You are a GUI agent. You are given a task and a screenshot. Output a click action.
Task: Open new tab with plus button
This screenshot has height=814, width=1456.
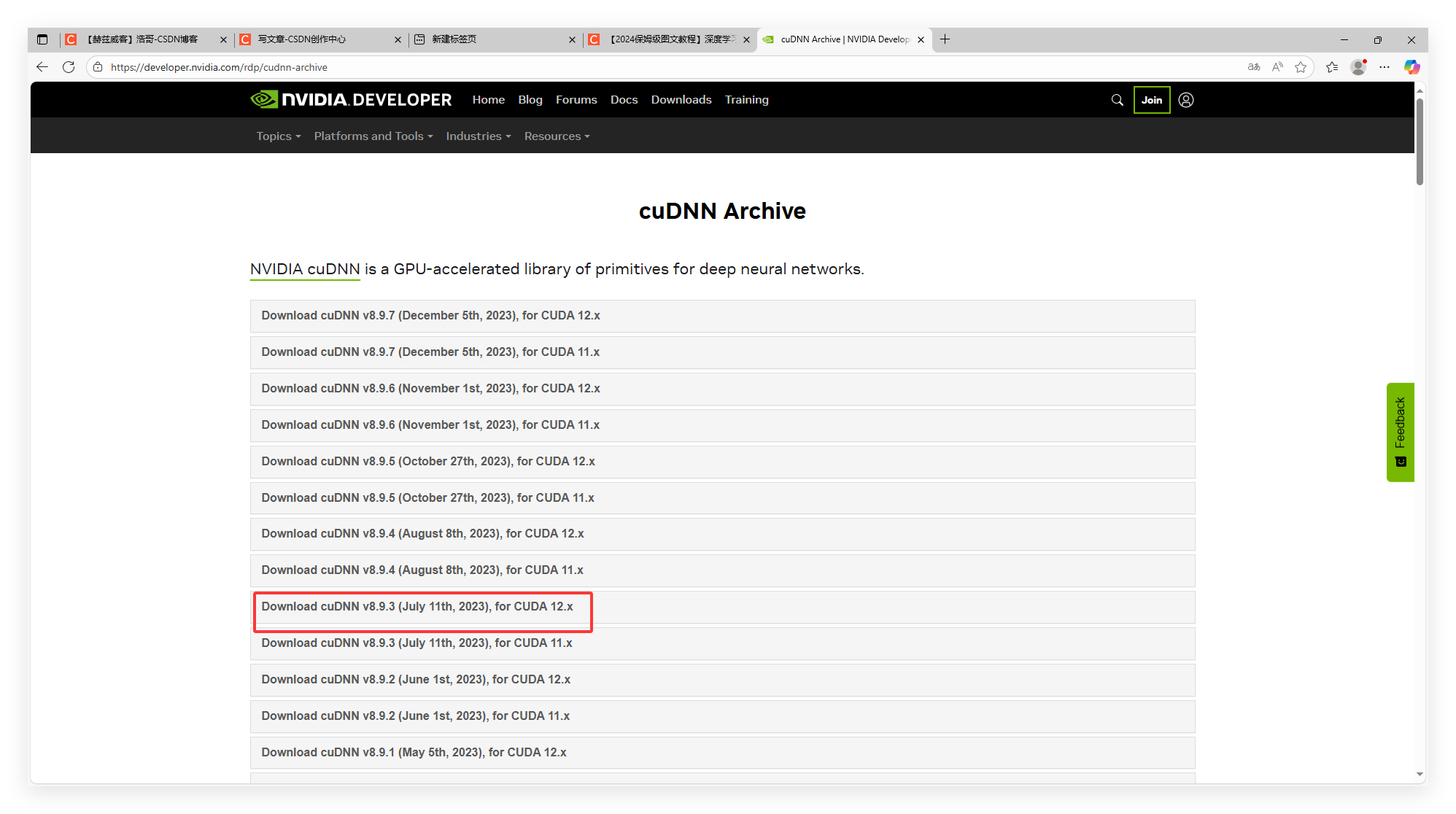tap(945, 39)
